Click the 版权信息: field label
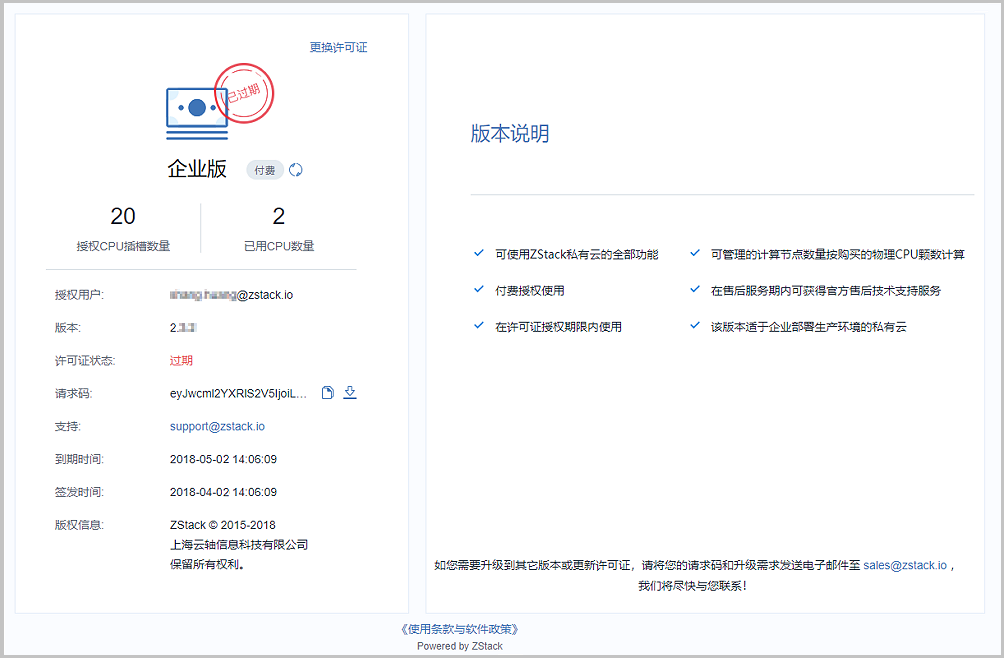This screenshot has width=1004, height=658. [x=79, y=526]
